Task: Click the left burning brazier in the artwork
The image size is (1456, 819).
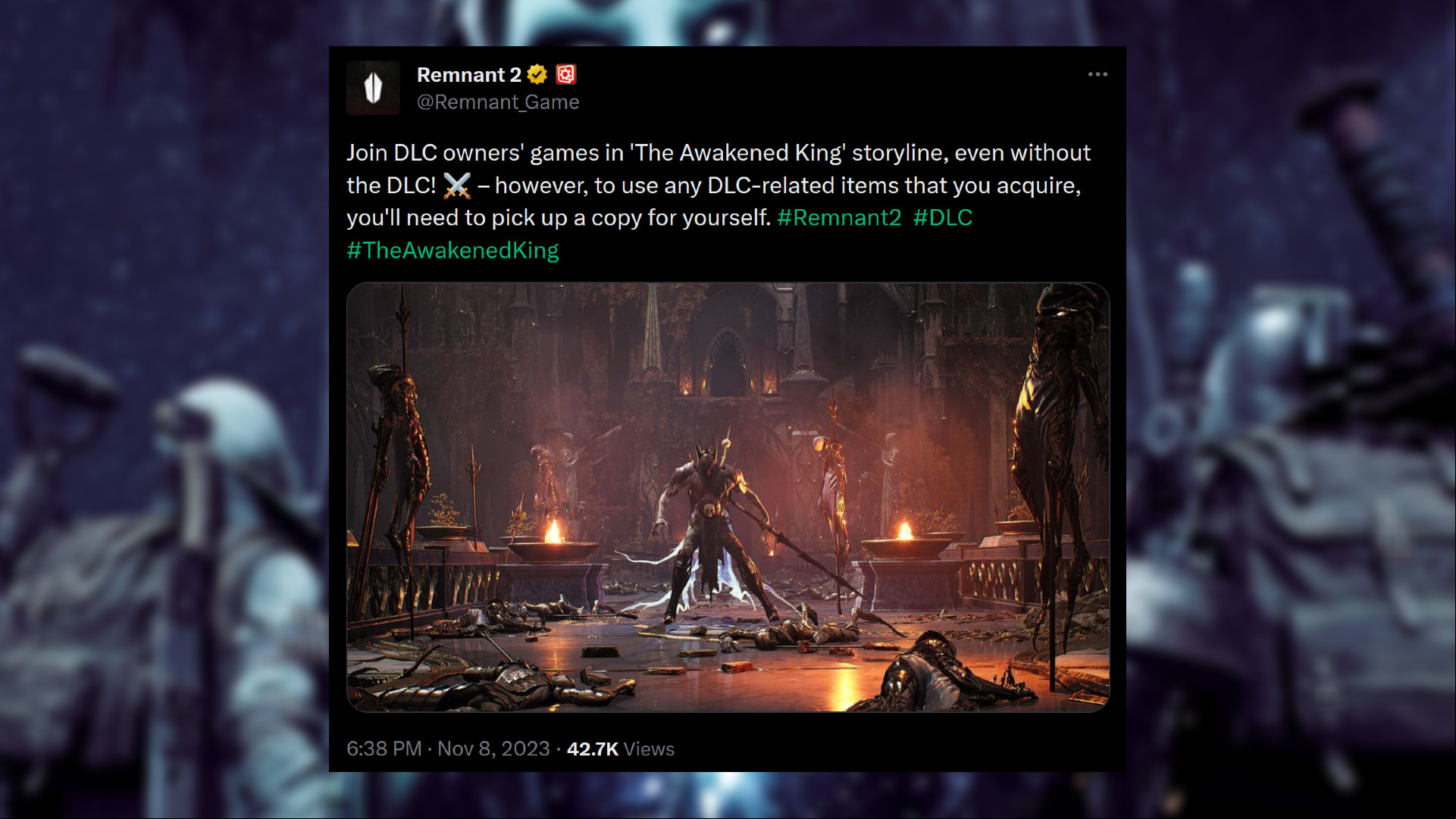Action: pyautogui.click(x=554, y=543)
